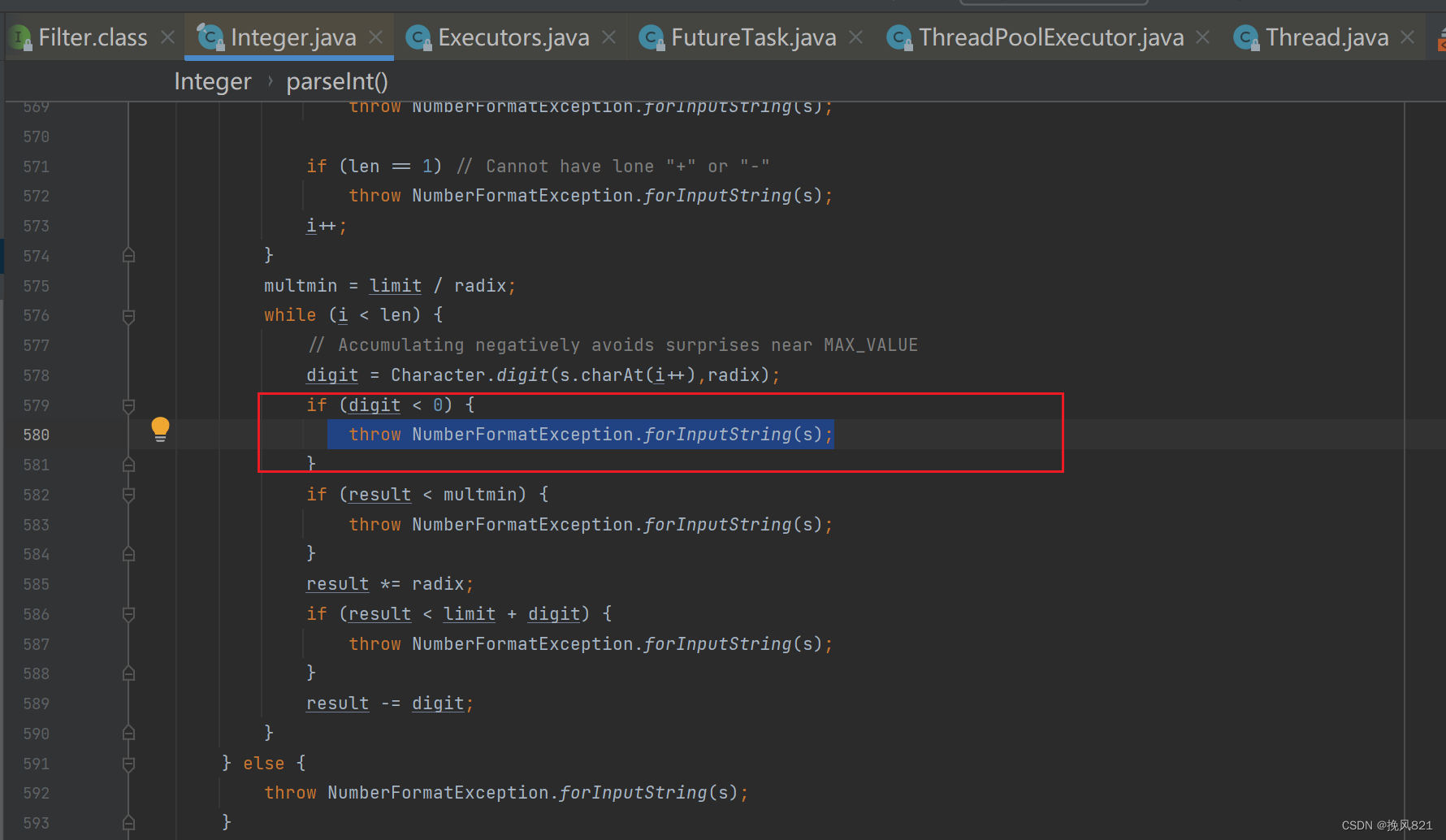
Task: Click the class icon on the Executors.java tab
Action: click(418, 37)
